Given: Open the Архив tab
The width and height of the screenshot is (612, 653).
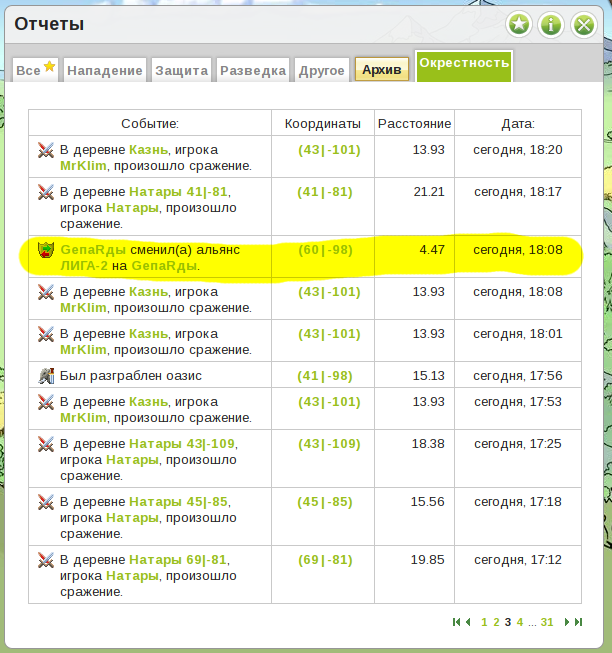Looking at the screenshot, I should [x=382, y=69].
